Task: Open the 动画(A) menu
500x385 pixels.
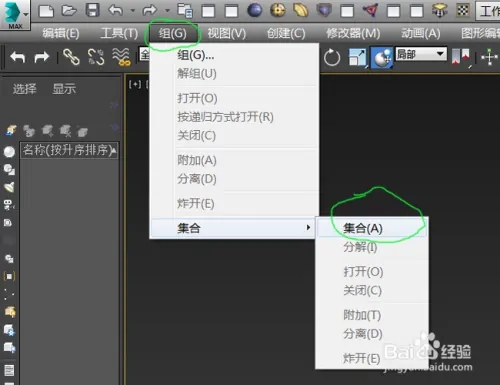Action: click(421, 33)
